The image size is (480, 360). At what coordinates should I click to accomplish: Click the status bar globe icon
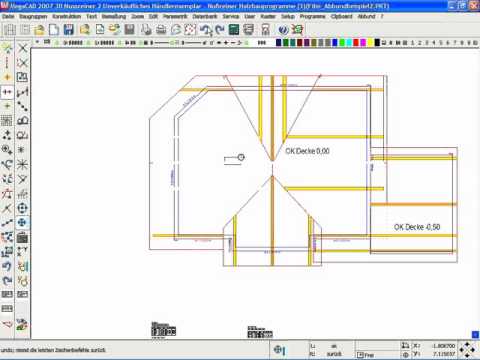click(279, 350)
